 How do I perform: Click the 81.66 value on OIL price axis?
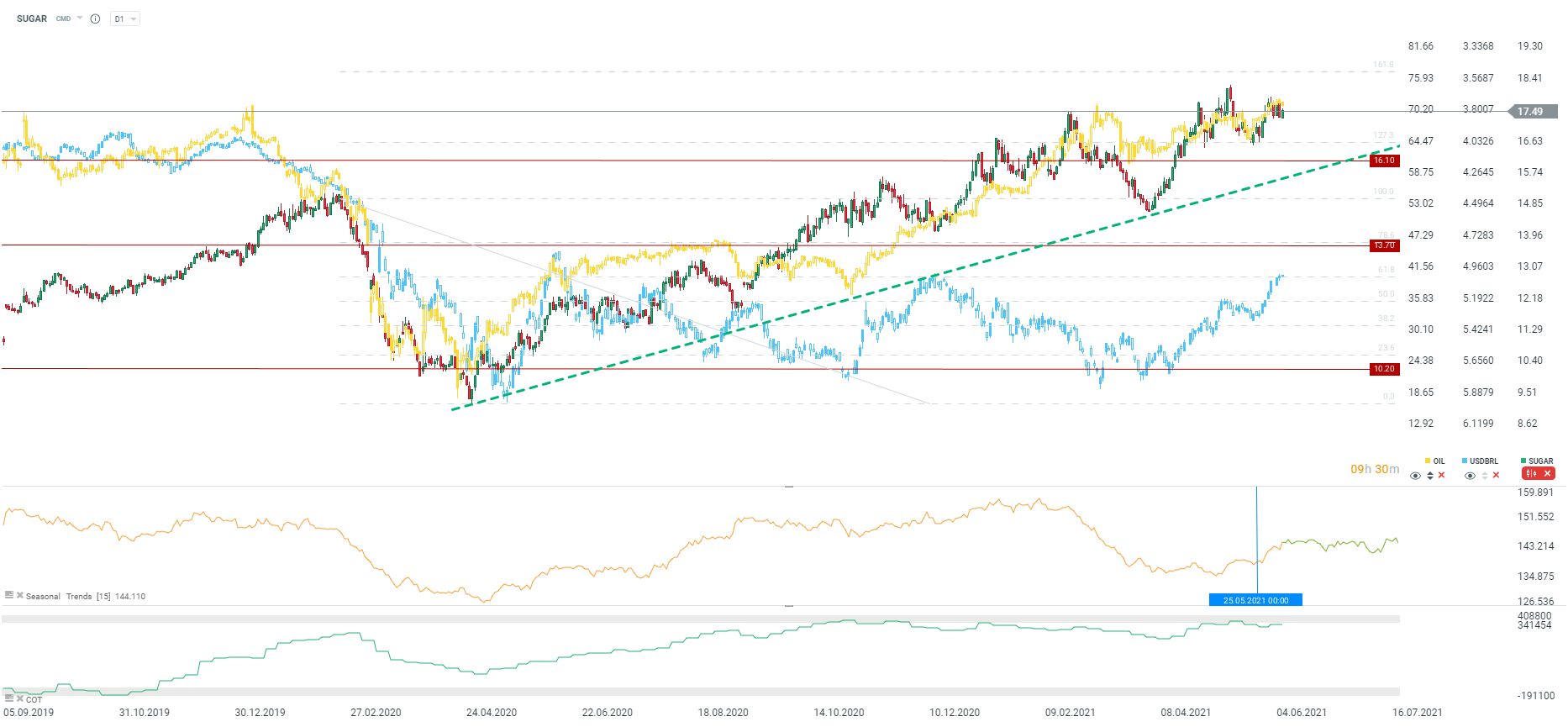(x=1421, y=46)
